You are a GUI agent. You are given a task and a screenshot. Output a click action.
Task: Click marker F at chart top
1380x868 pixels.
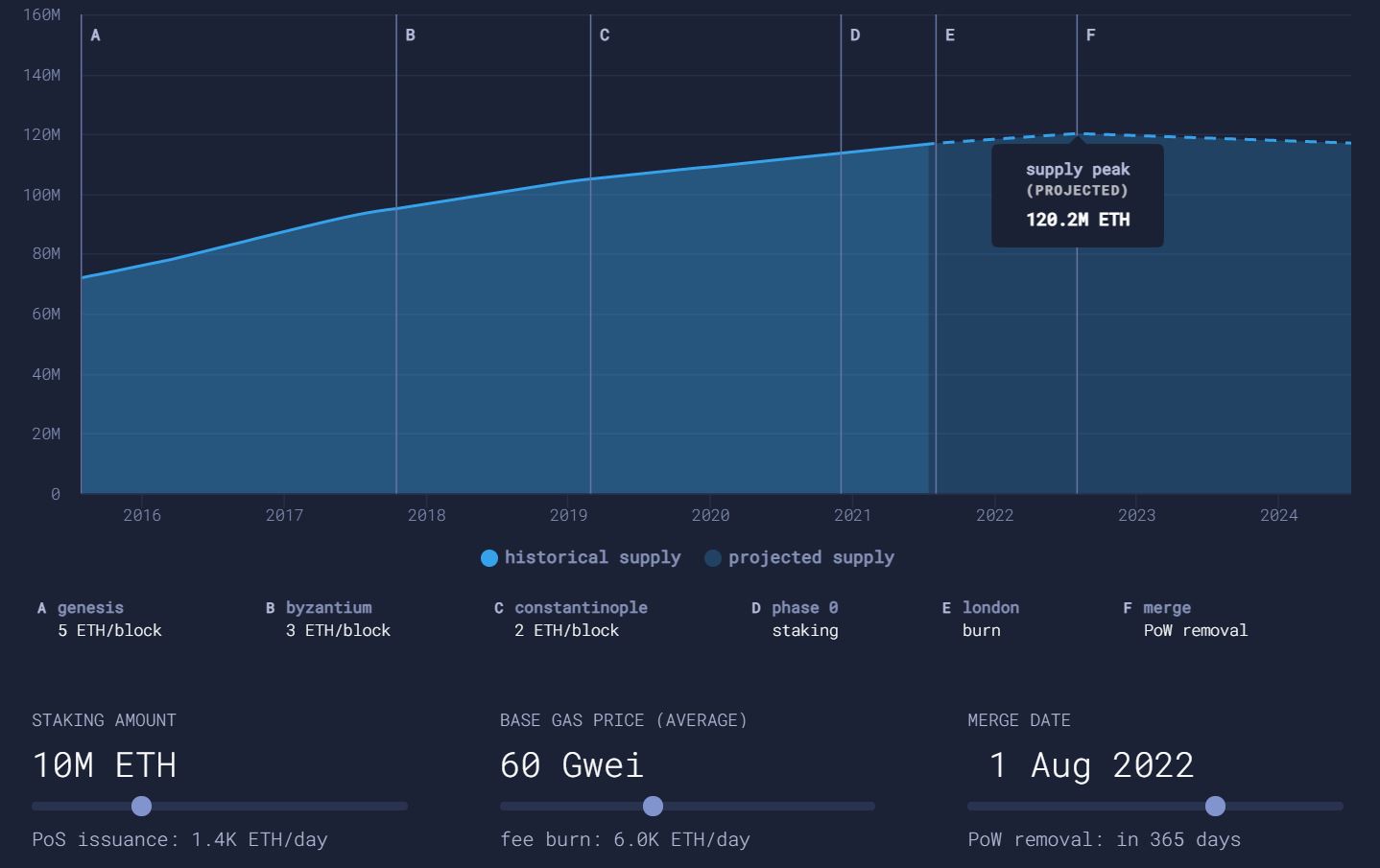1090,35
